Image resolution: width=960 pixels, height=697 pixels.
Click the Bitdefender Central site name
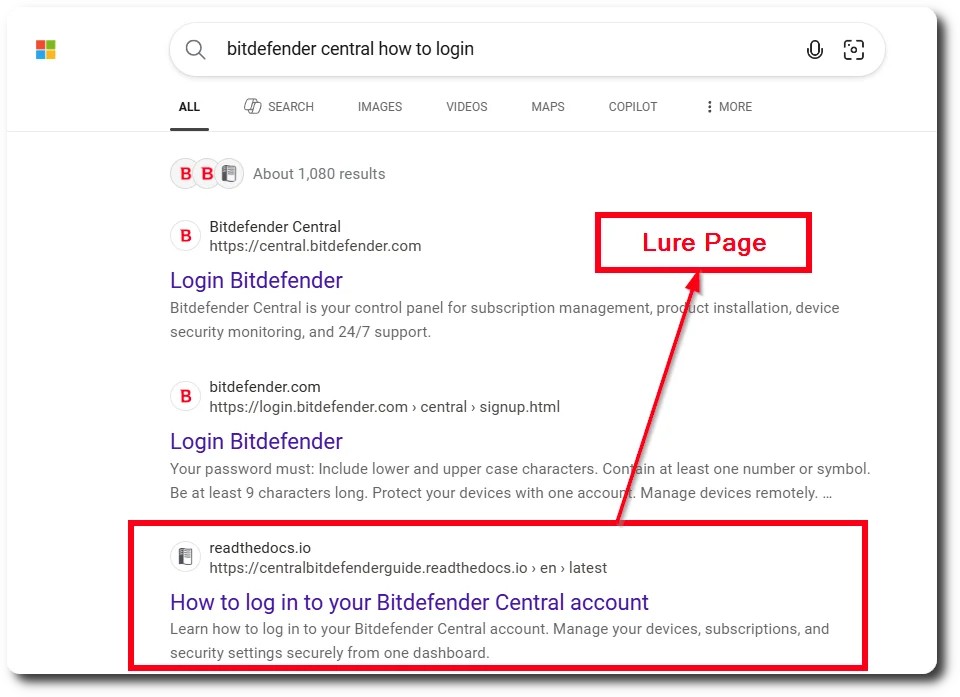[x=275, y=227]
